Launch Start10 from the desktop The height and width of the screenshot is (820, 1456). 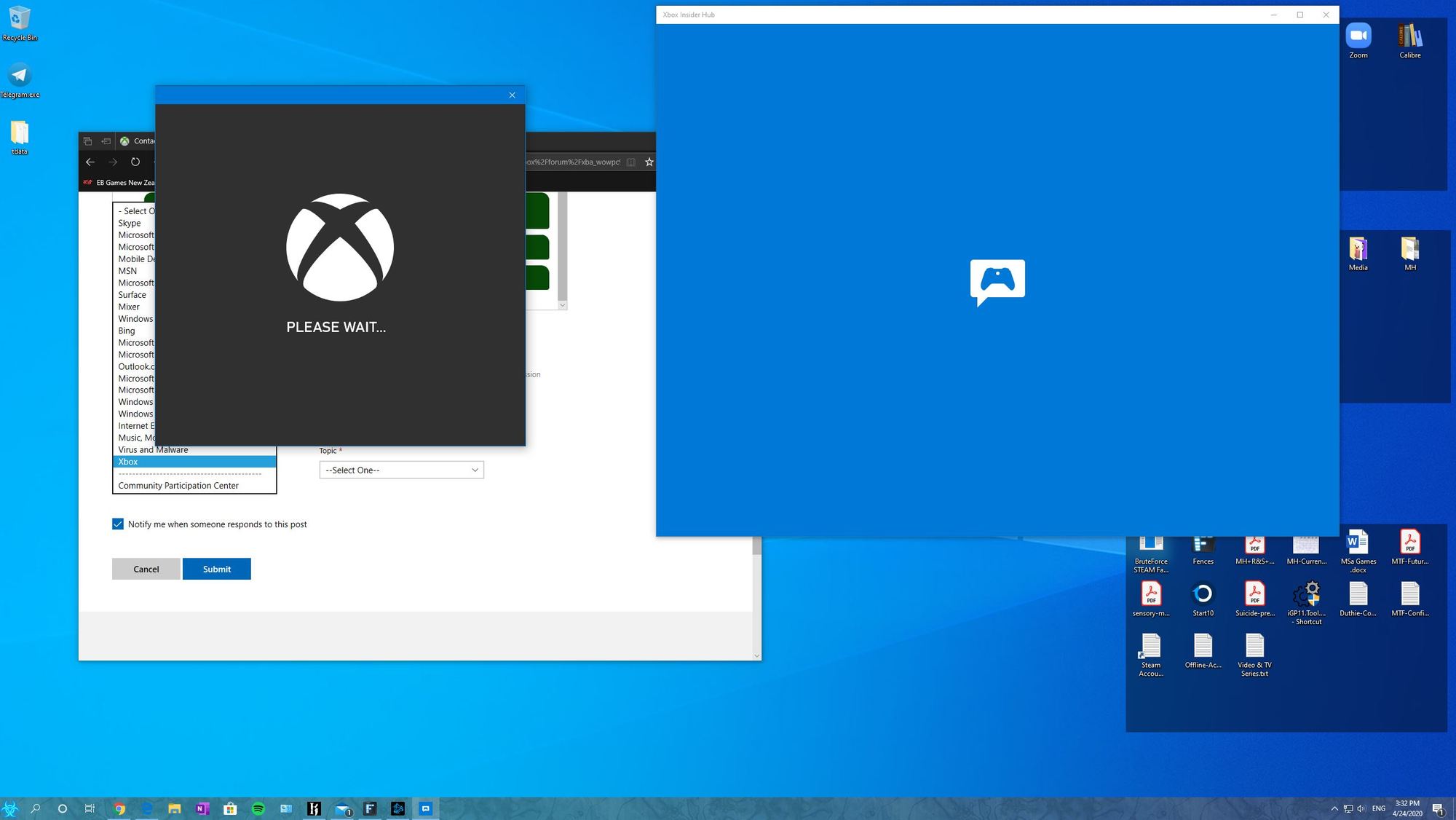tap(1203, 594)
